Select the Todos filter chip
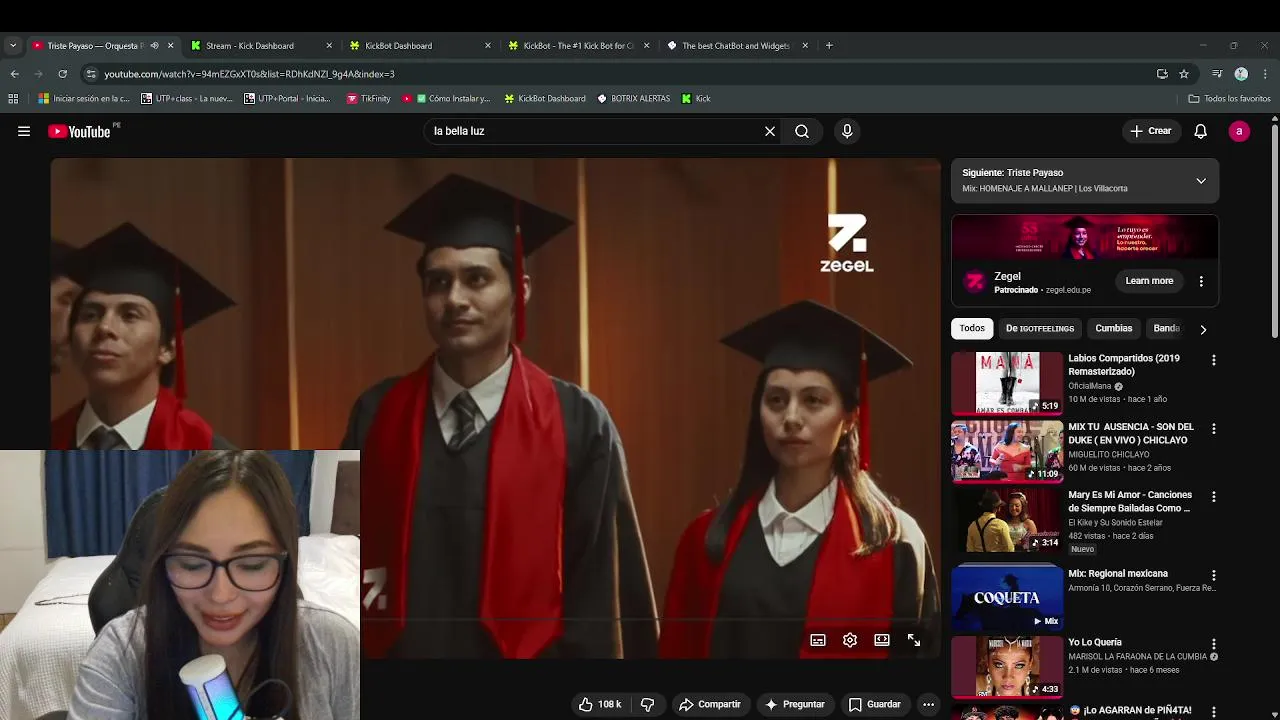This screenshot has width=1280, height=720. click(x=972, y=328)
